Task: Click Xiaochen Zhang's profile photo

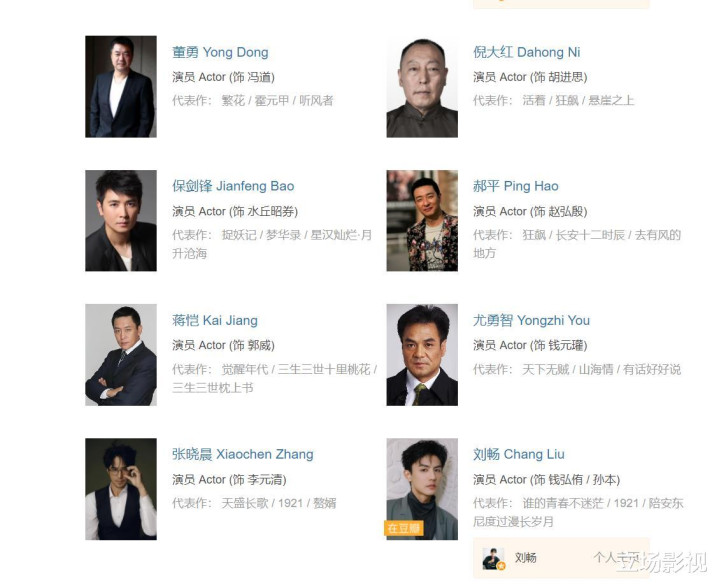Action: (121, 489)
